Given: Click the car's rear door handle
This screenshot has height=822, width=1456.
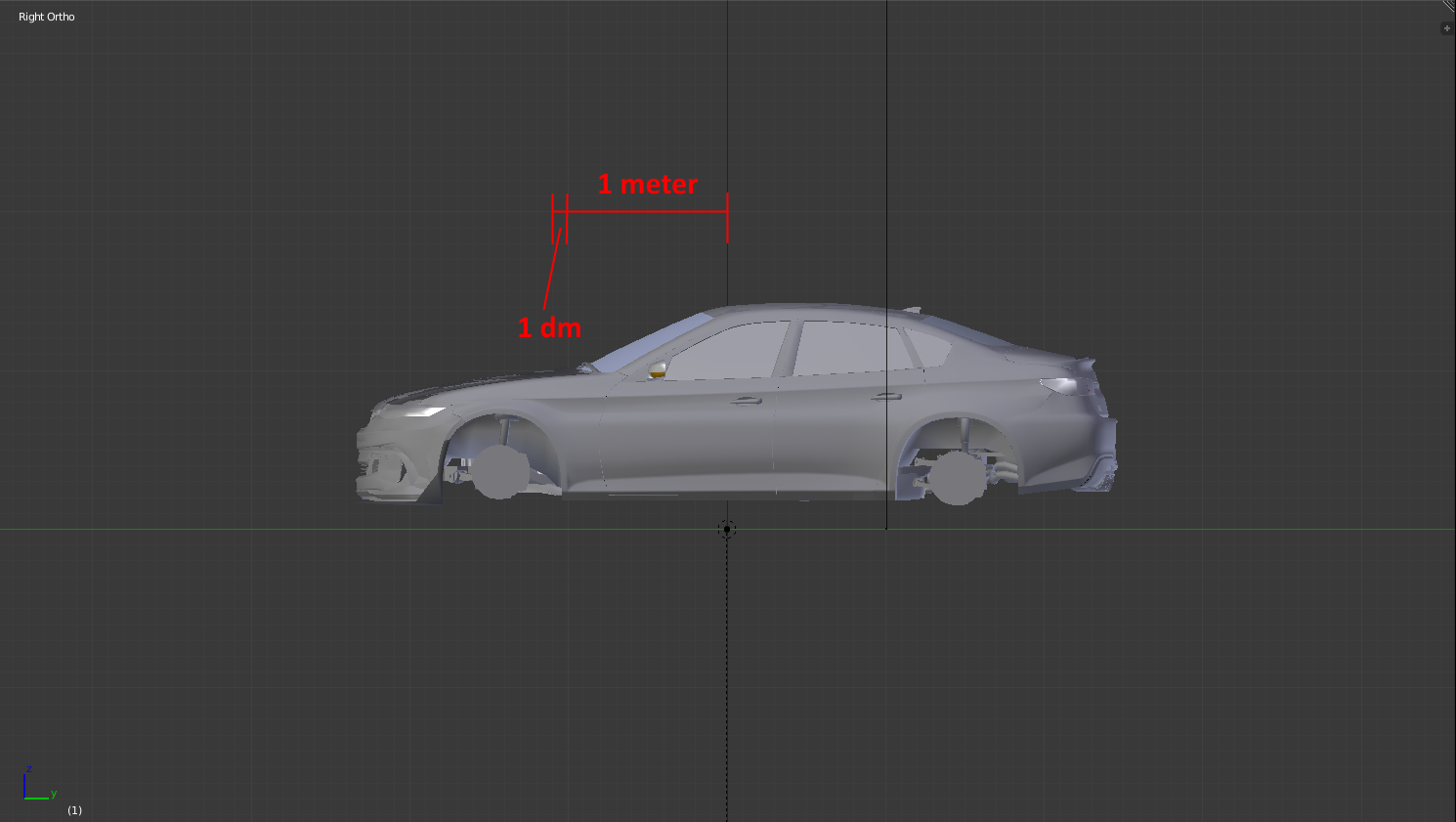Looking at the screenshot, I should (x=885, y=396).
